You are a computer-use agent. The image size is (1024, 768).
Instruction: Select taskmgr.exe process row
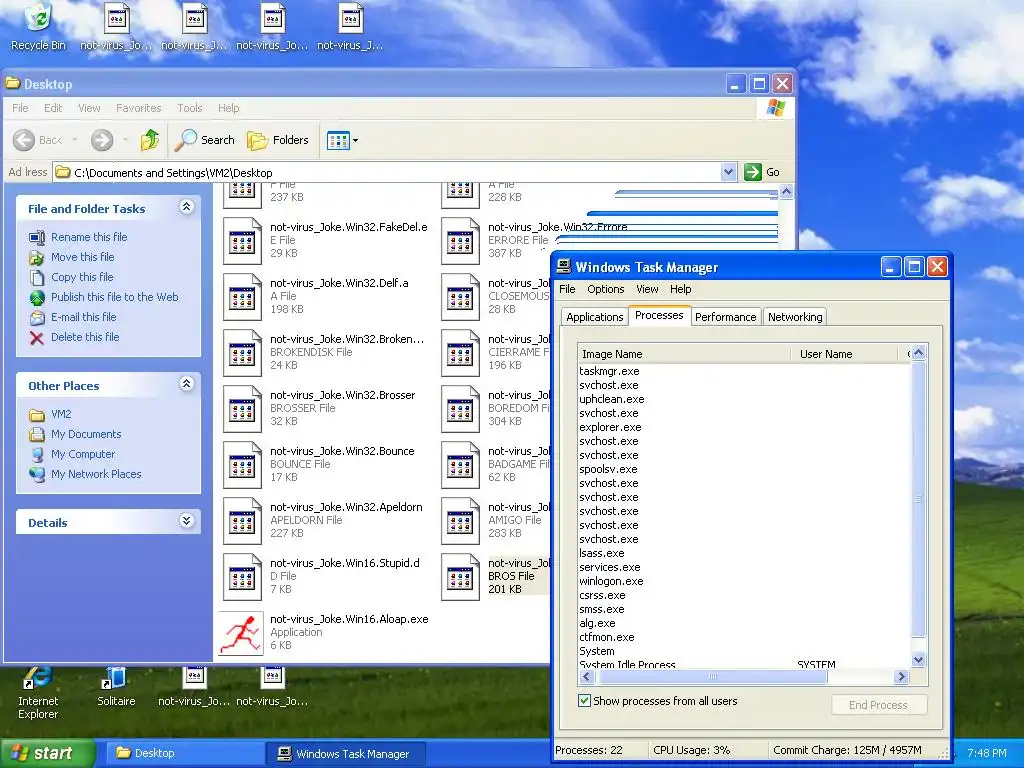(x=744, y=371)
